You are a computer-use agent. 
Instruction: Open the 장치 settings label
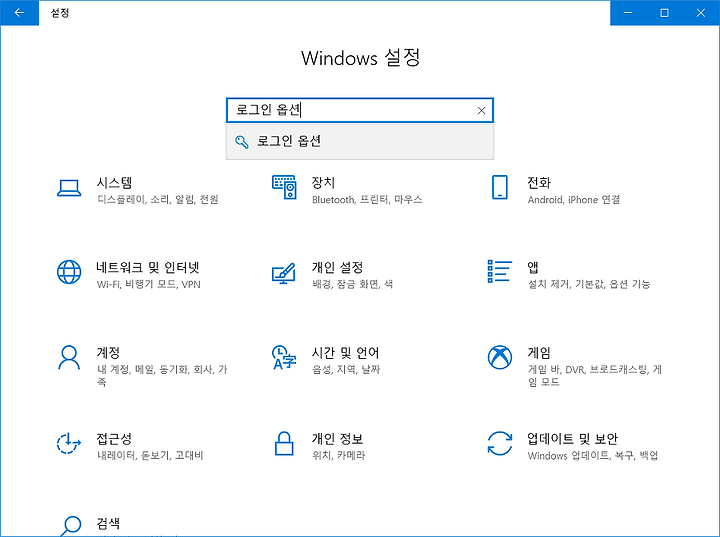click(323, 183)
